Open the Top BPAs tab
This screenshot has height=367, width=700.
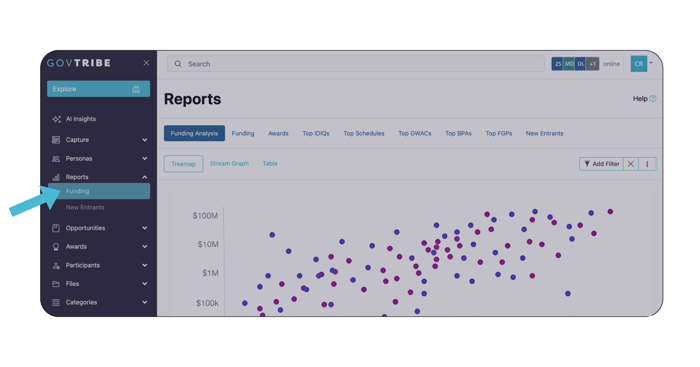click(x=458, y=133)
